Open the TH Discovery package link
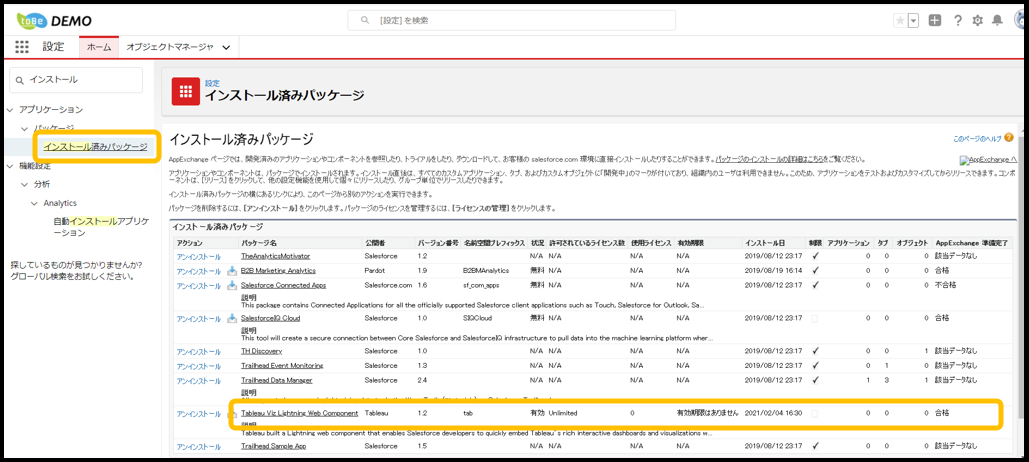This screenshot has width=1029, height=462. (x=261, y=352)
